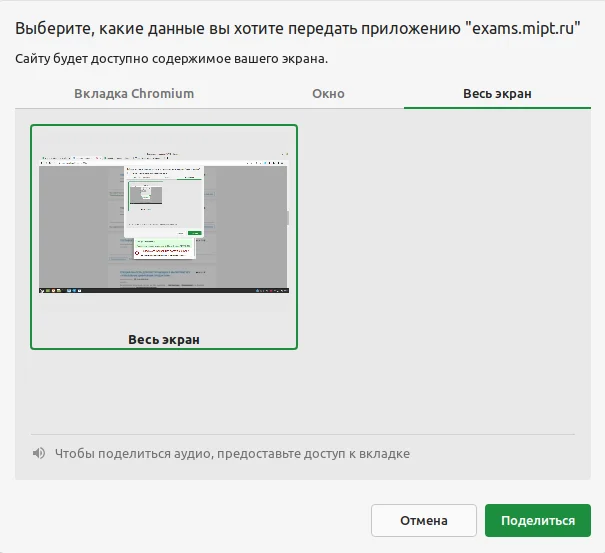This screenshot has height=553, width=605.
Task: Select the Весь экран screen thumbnail
Action: click(164, 237)
